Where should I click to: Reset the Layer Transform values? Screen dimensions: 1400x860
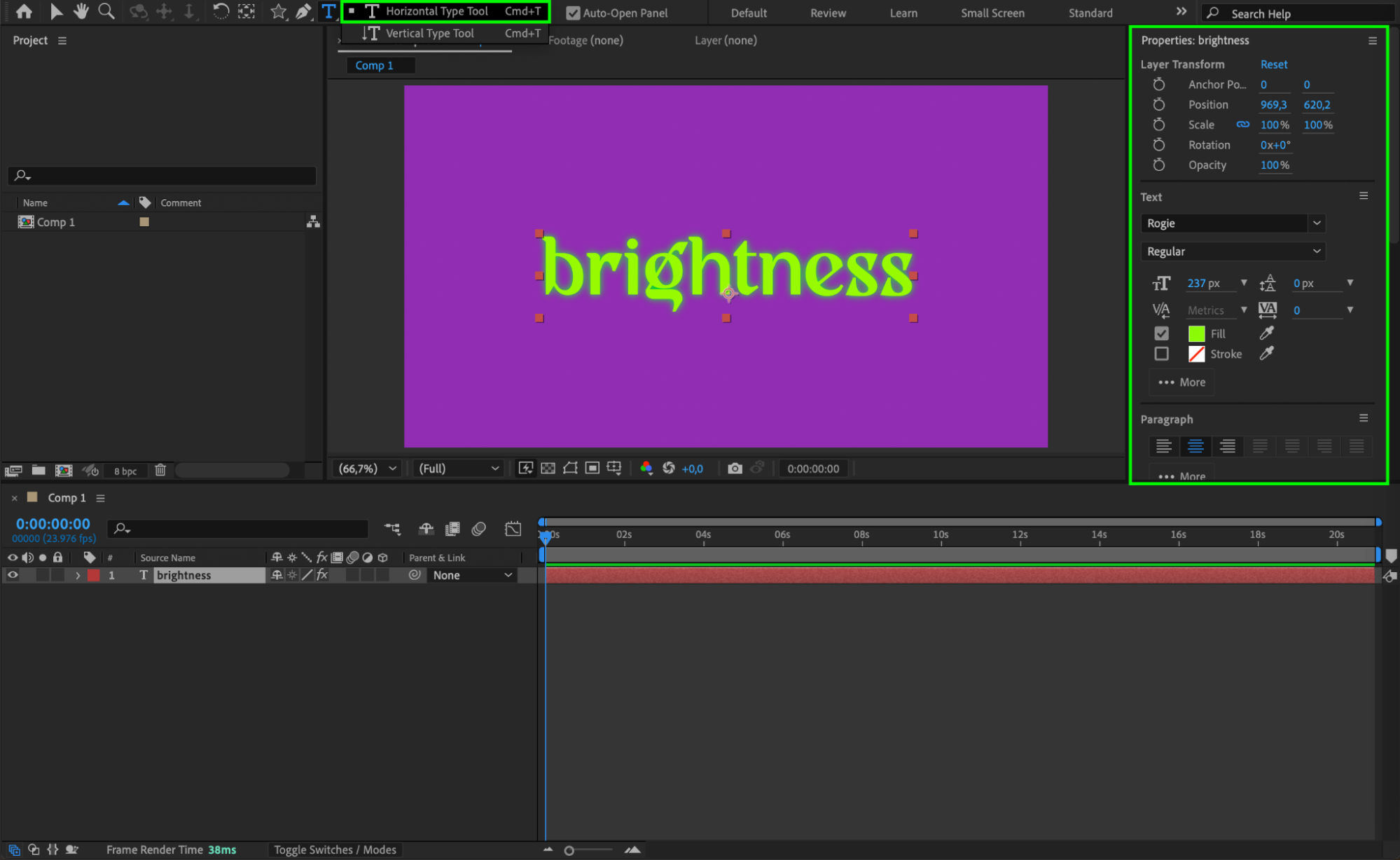(1273, 64)
